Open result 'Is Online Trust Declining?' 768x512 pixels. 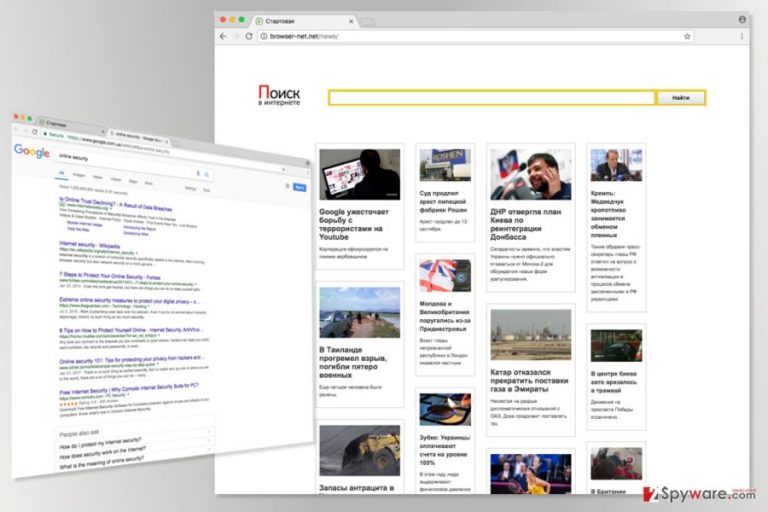(116, 203)
